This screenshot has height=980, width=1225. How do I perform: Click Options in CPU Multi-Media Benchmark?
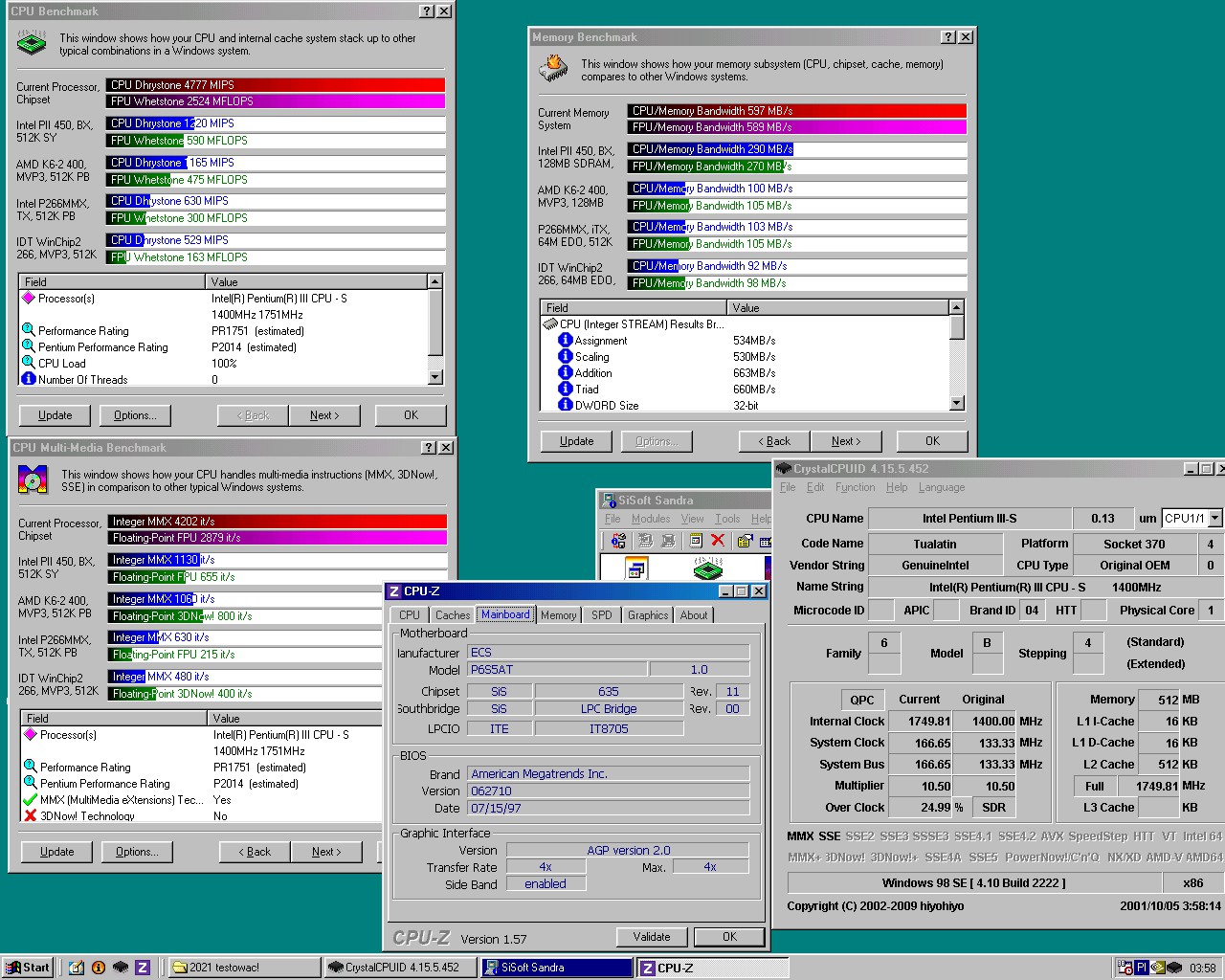tap(137, 852)
